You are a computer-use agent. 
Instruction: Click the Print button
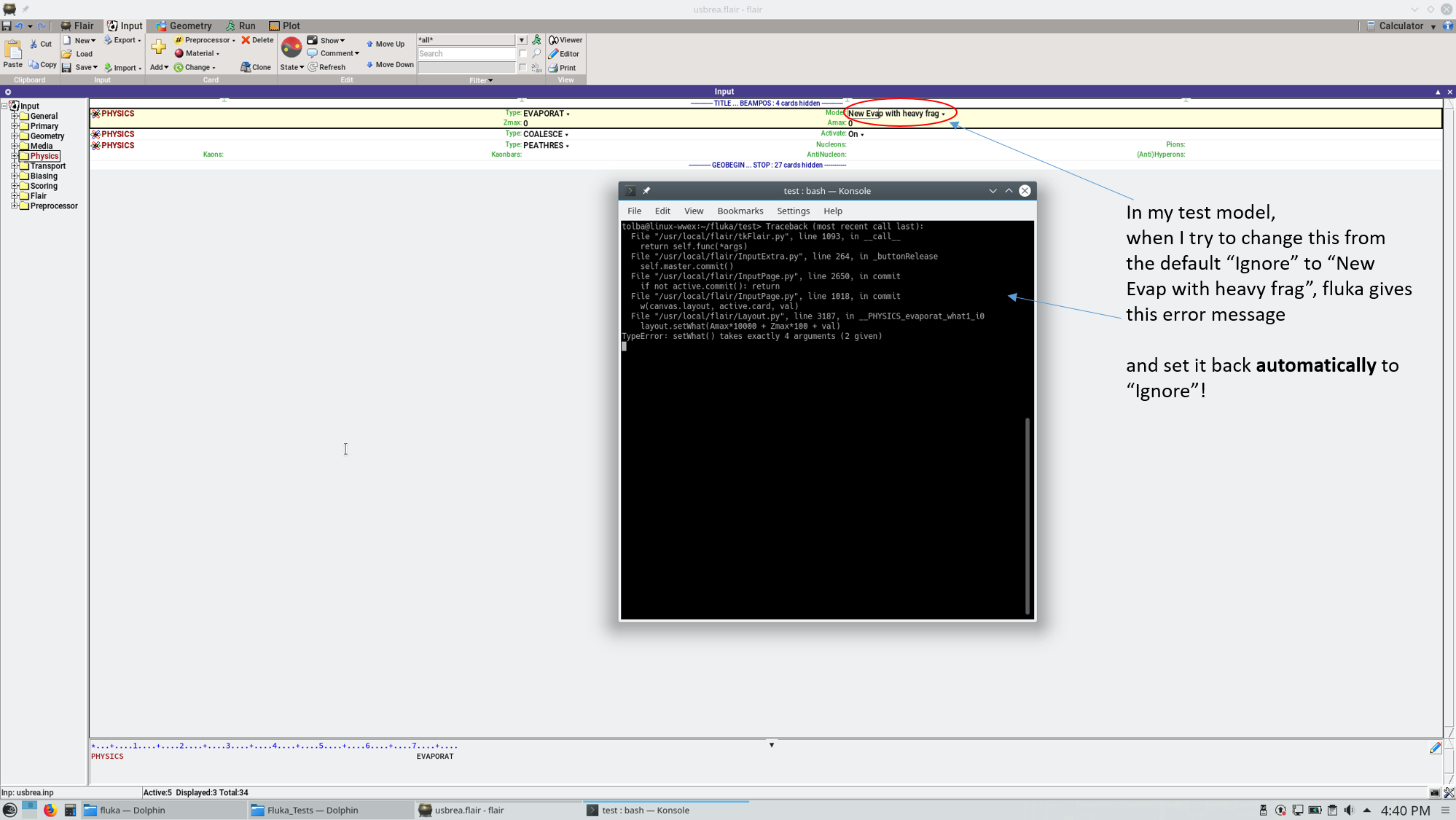coord(562,68)
